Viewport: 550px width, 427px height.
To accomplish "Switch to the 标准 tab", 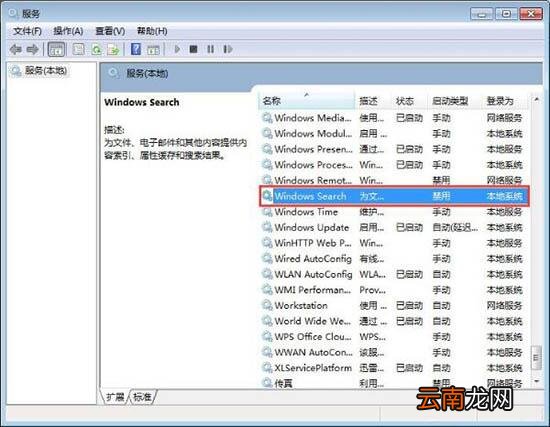I will coord(142,397).
